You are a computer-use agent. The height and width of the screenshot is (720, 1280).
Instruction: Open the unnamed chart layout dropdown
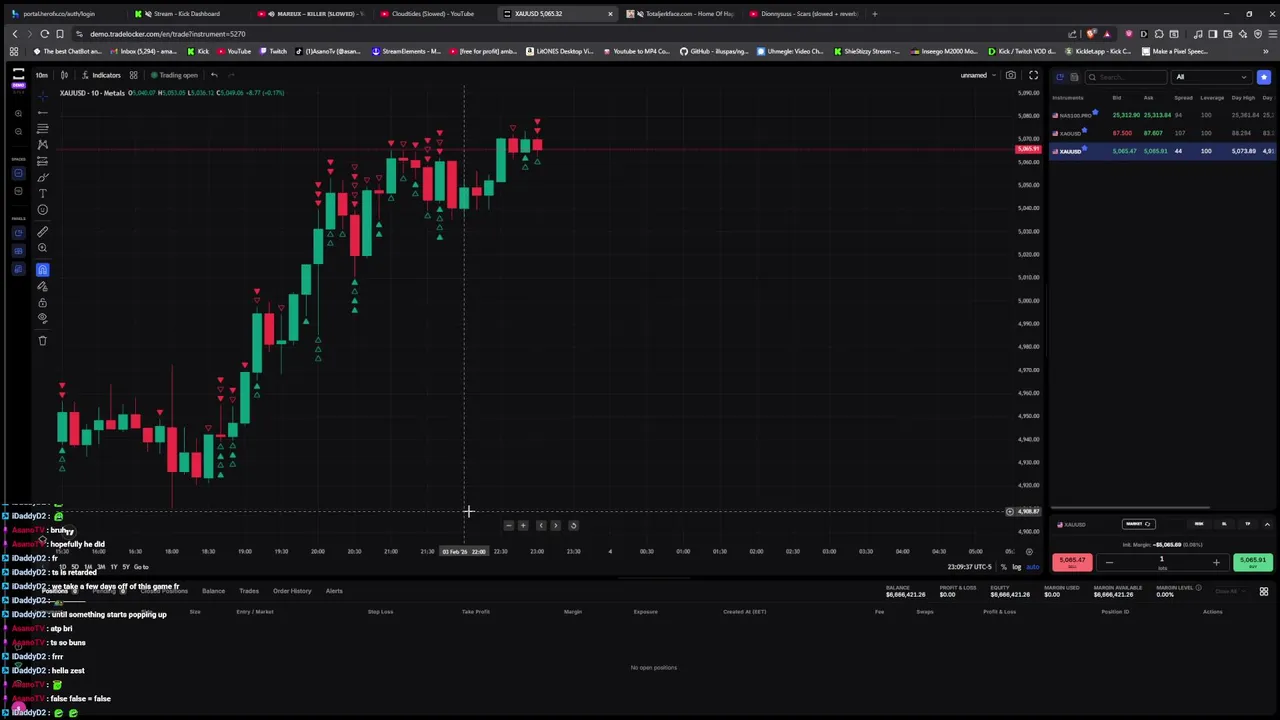977,75
